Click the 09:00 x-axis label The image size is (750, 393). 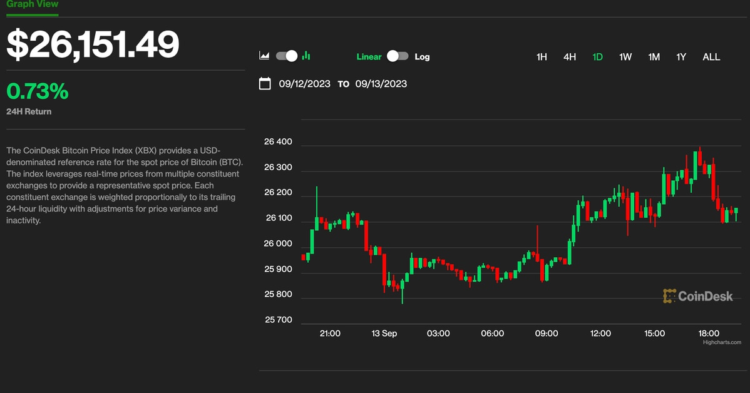click(x=546, y=333)
